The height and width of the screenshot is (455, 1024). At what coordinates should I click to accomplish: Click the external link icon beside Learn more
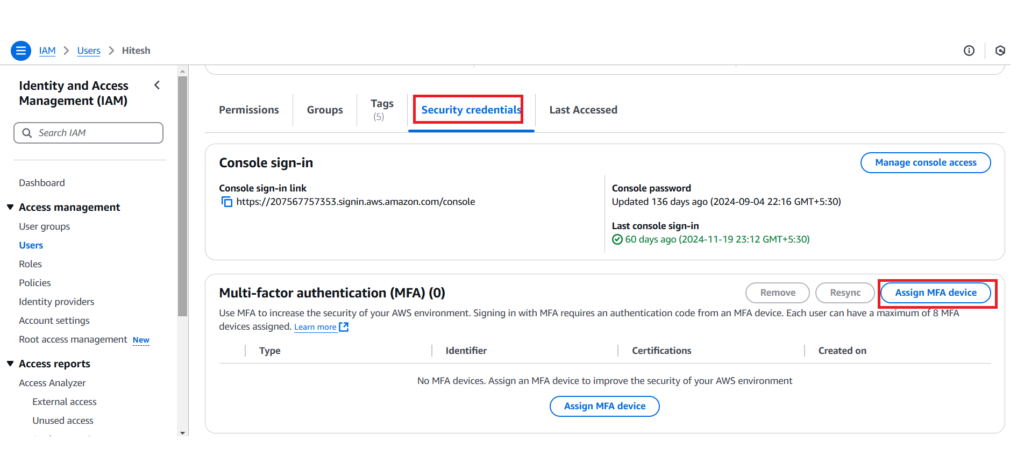click(344, 327)
